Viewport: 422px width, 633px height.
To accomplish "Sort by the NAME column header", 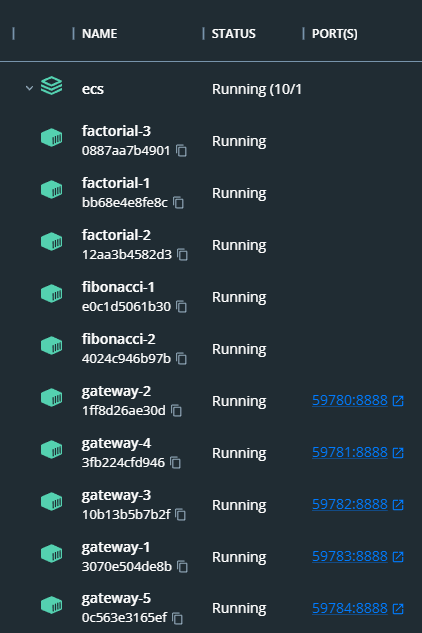I will coord(100,34).
